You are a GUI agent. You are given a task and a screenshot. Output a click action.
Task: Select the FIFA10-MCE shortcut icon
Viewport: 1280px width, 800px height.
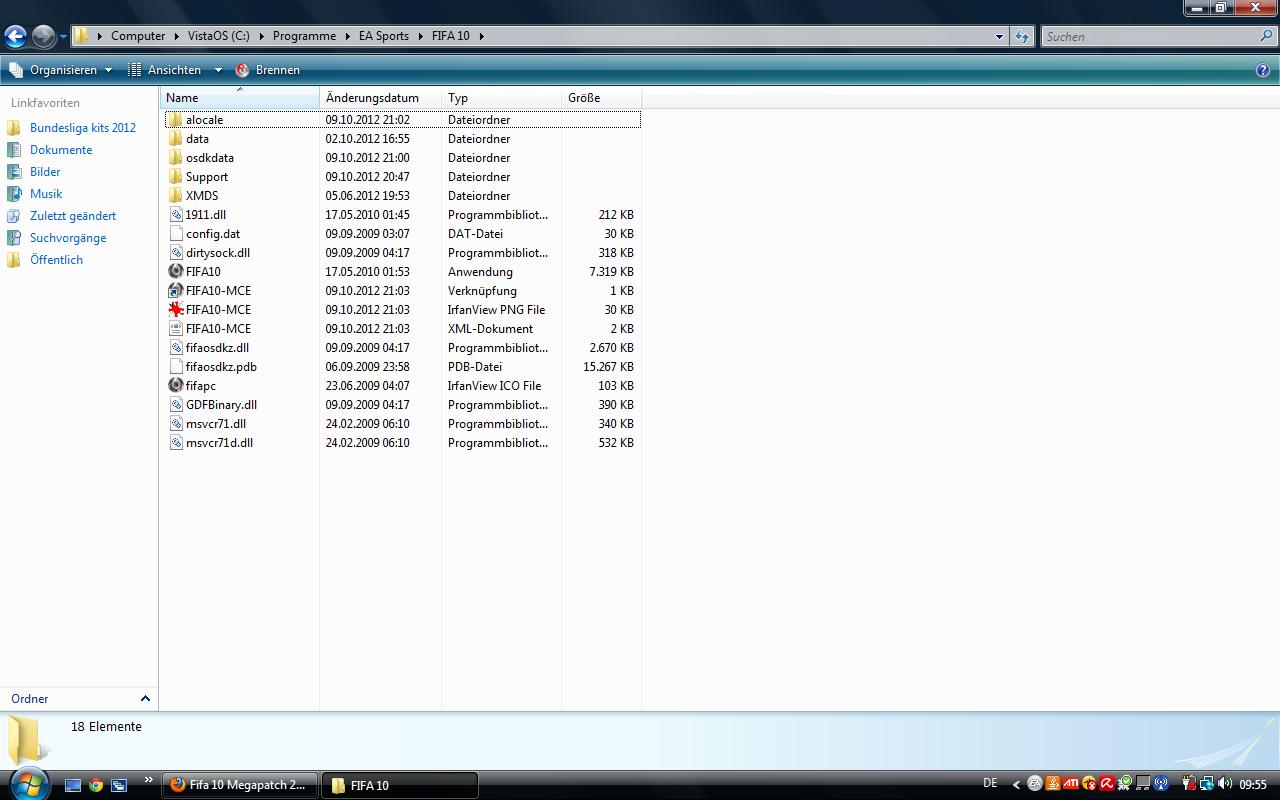pos(176,290)
